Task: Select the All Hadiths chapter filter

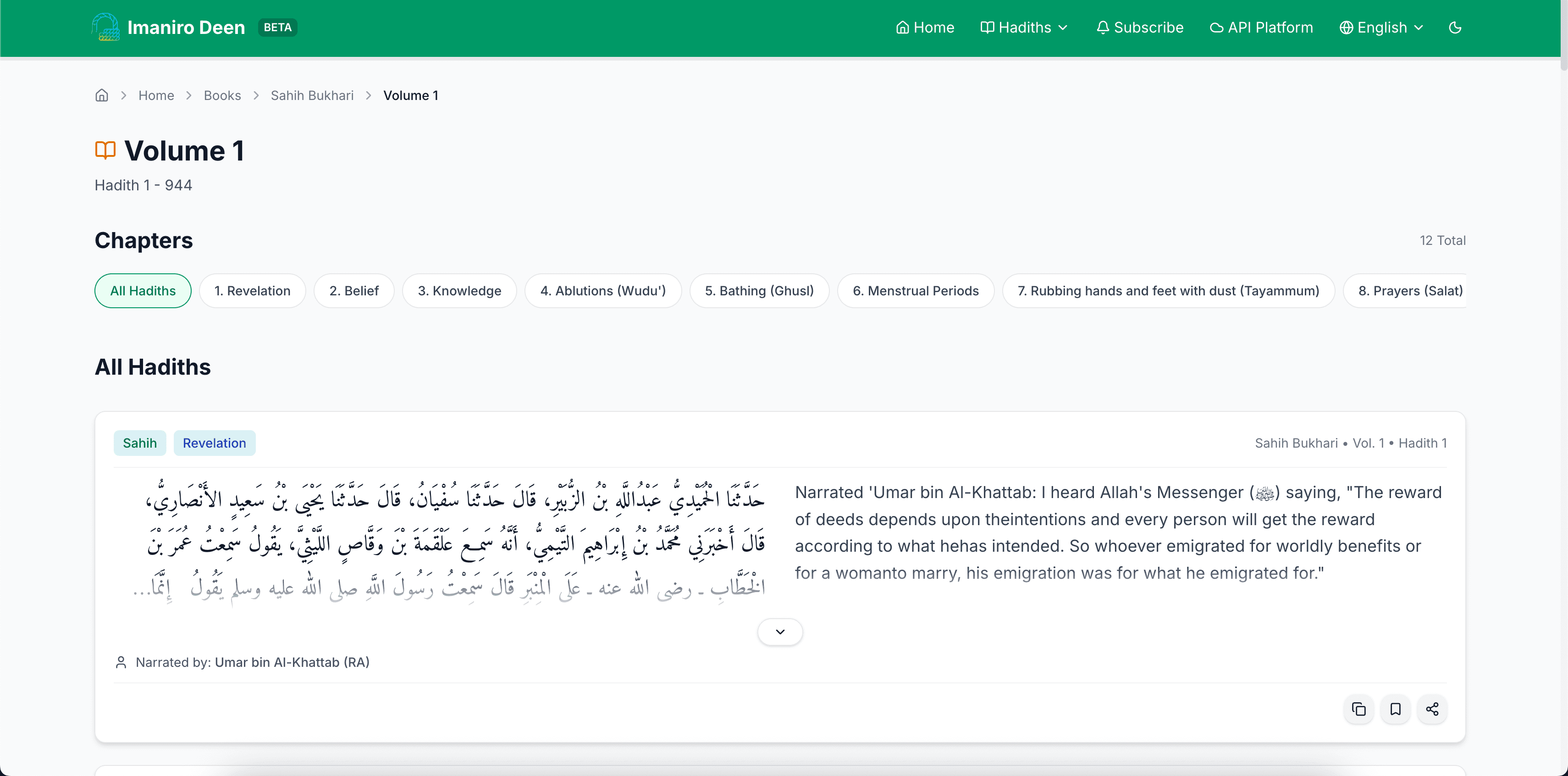Action: [x=143, y=291]
